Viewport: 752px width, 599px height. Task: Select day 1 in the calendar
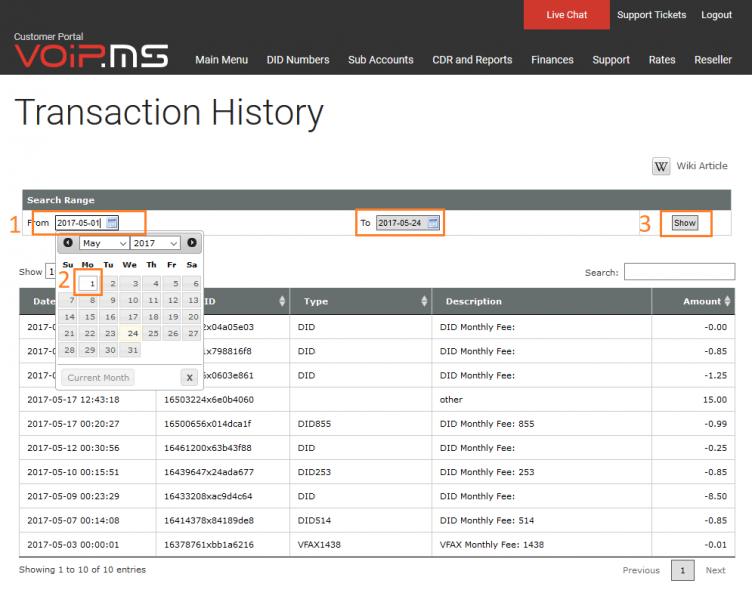point(89,283)
